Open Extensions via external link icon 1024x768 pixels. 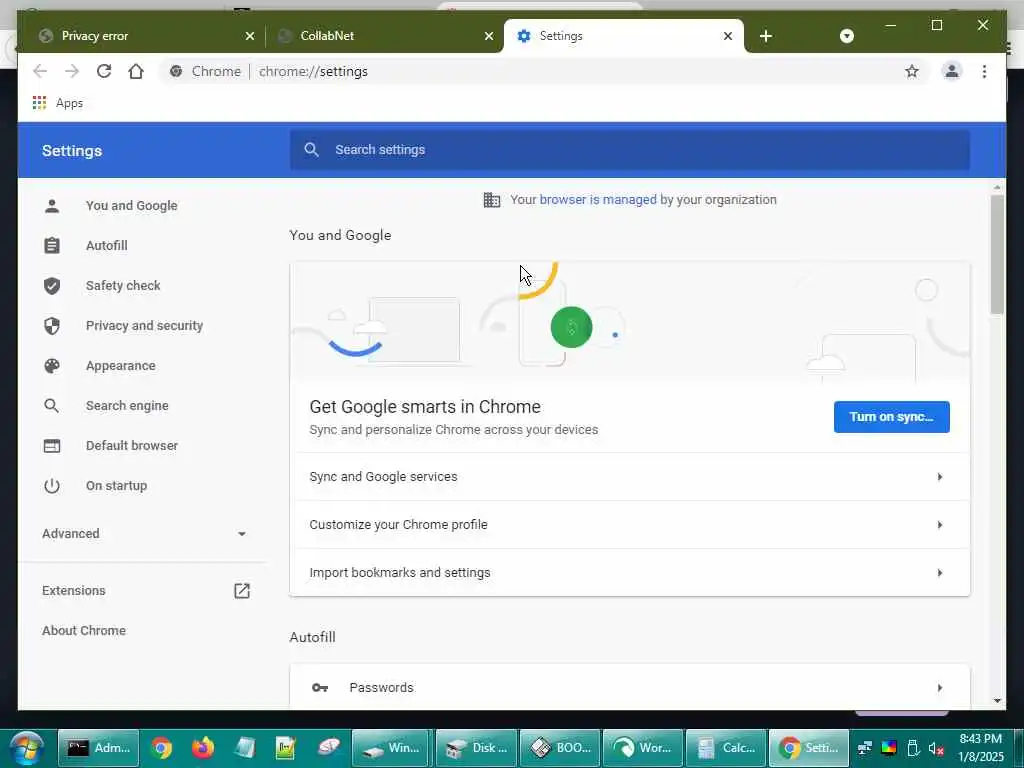pos(242,590)
